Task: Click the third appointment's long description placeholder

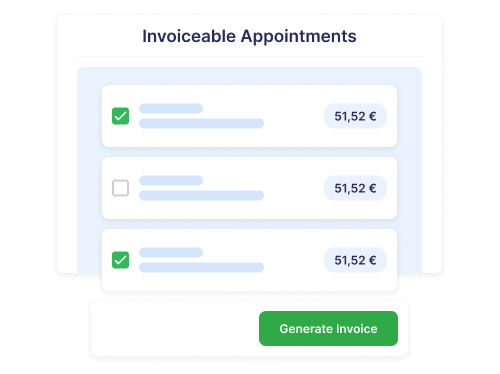Action: [201, 267]
